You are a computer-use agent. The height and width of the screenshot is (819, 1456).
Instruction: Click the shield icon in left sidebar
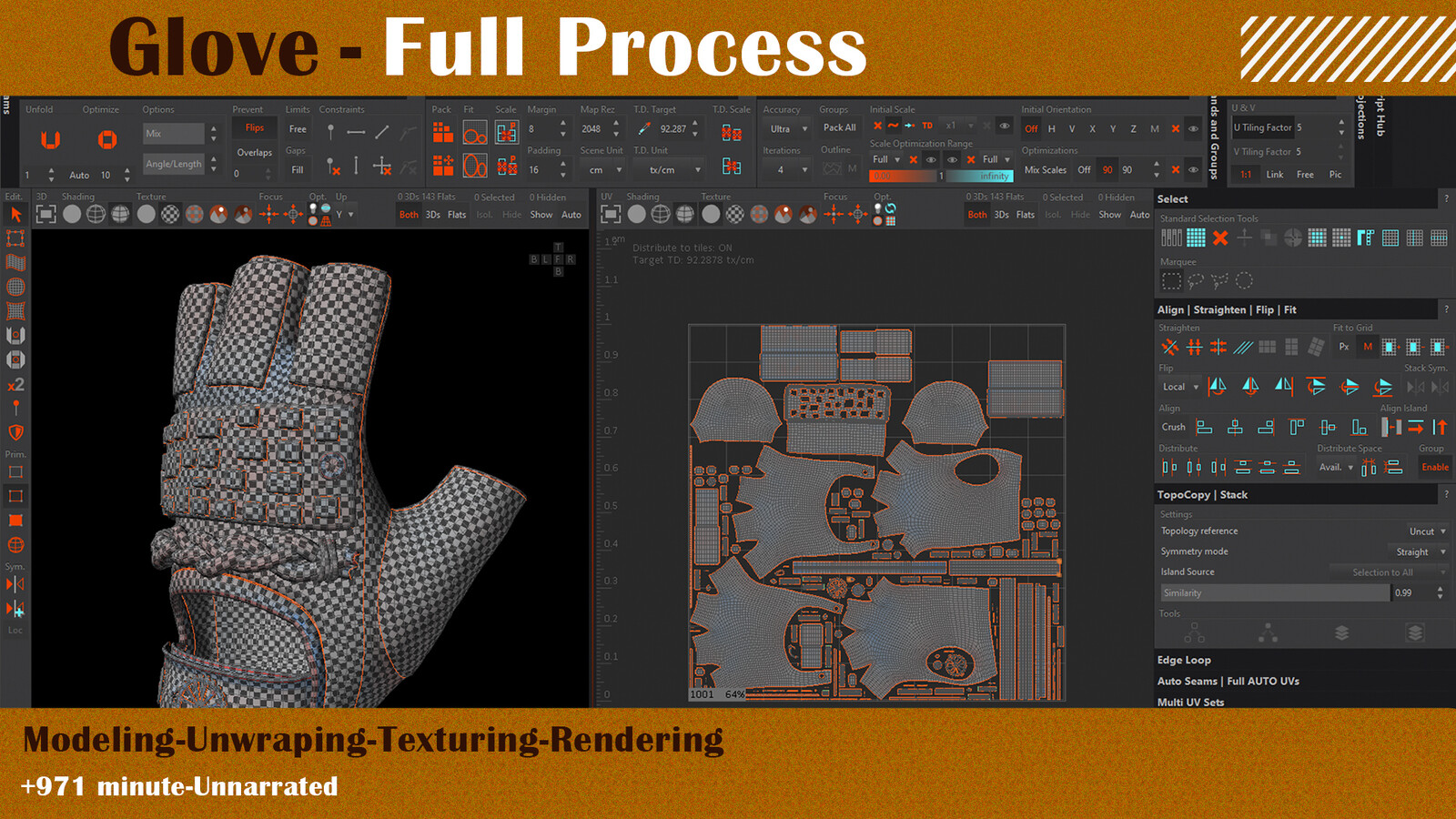click(15, 432)
